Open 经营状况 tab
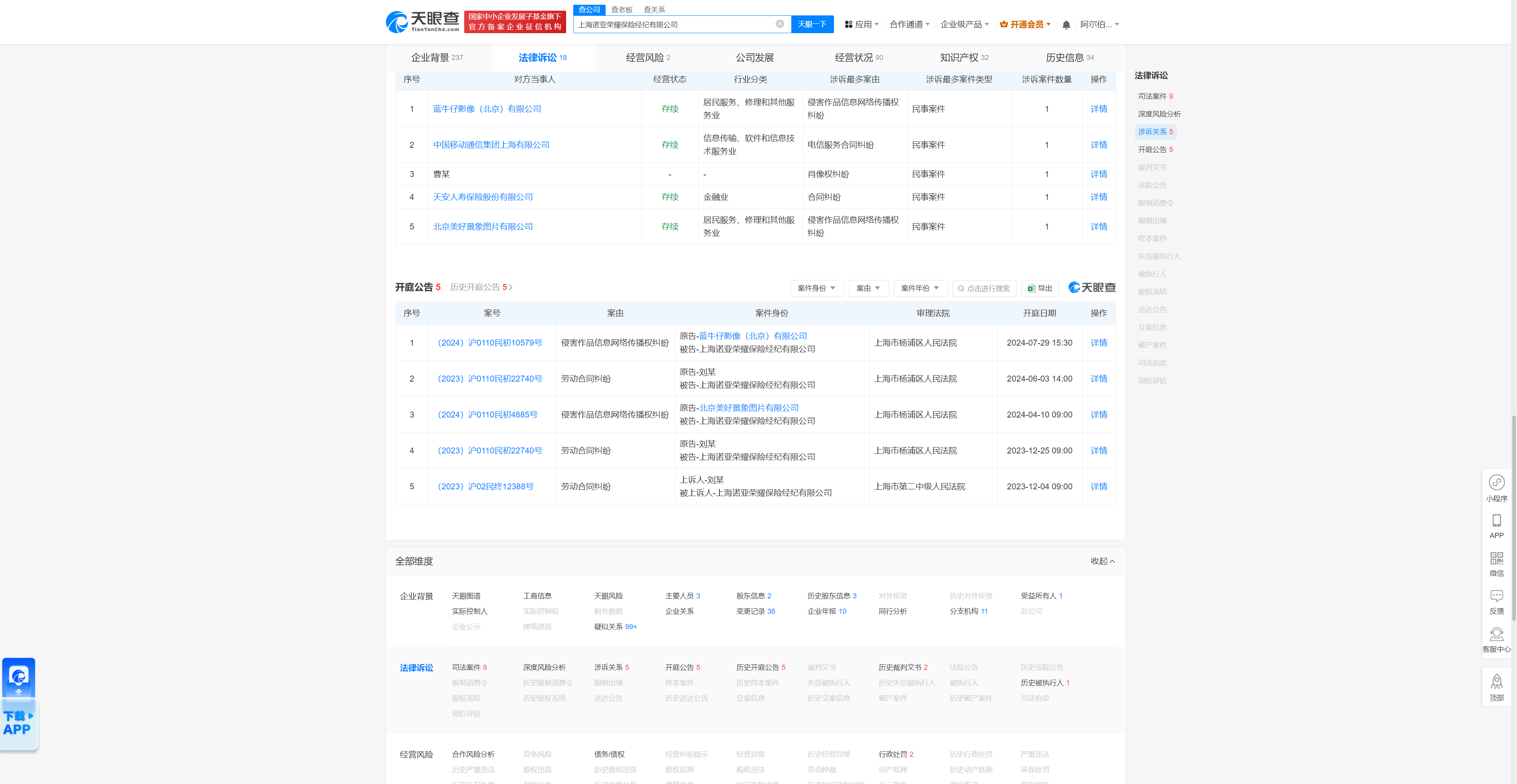The height and width of the screenshot is (784, 1517). click(x=858, y=58)
